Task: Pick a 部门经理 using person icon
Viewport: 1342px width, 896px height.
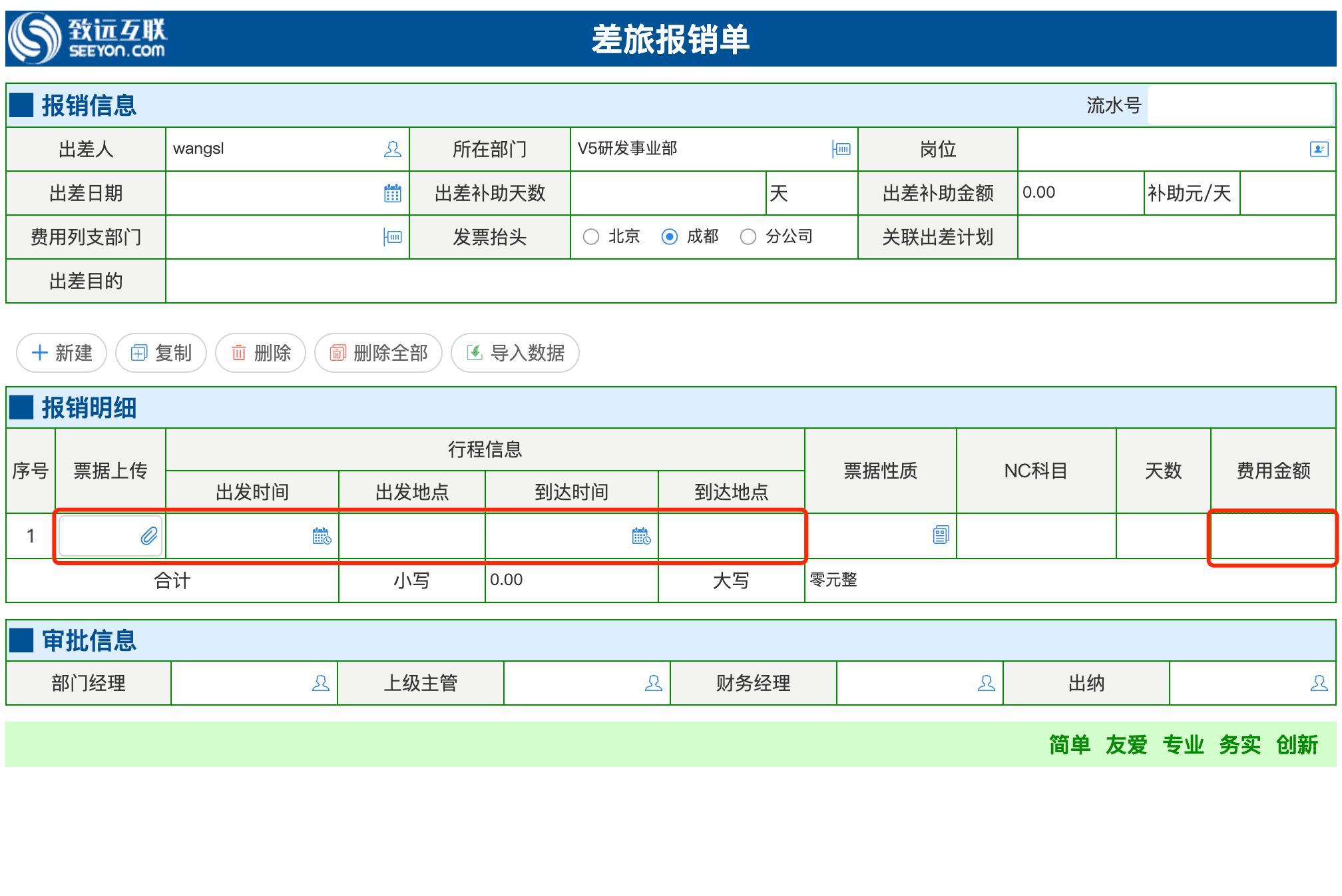Action: point(321,683)
